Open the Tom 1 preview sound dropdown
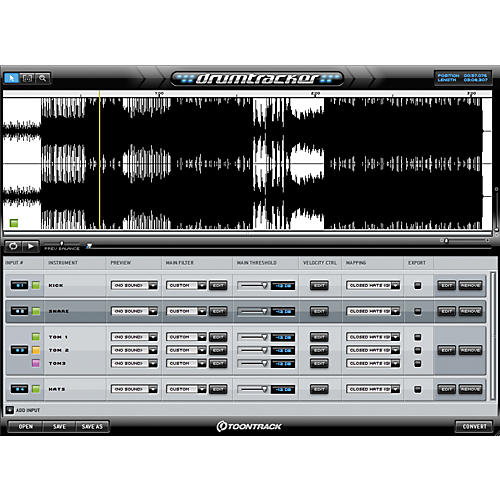Screen dimensions: 500x500 [134, 337]
